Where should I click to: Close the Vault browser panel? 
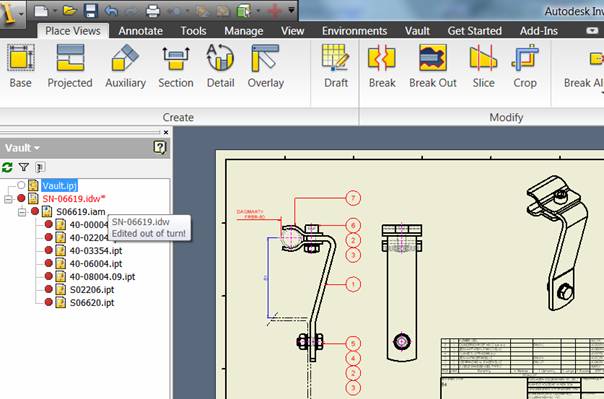coord(166,132)
